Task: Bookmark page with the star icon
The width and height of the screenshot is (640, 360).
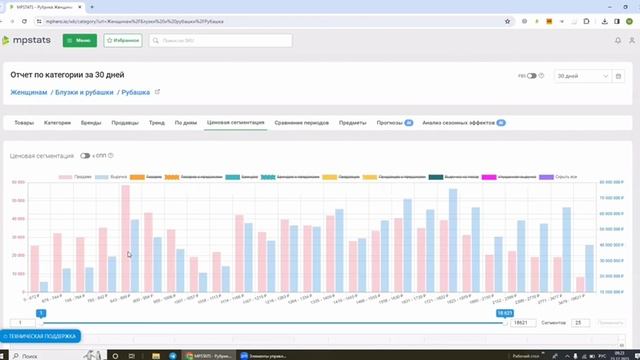Action: (x=507, y=21)
